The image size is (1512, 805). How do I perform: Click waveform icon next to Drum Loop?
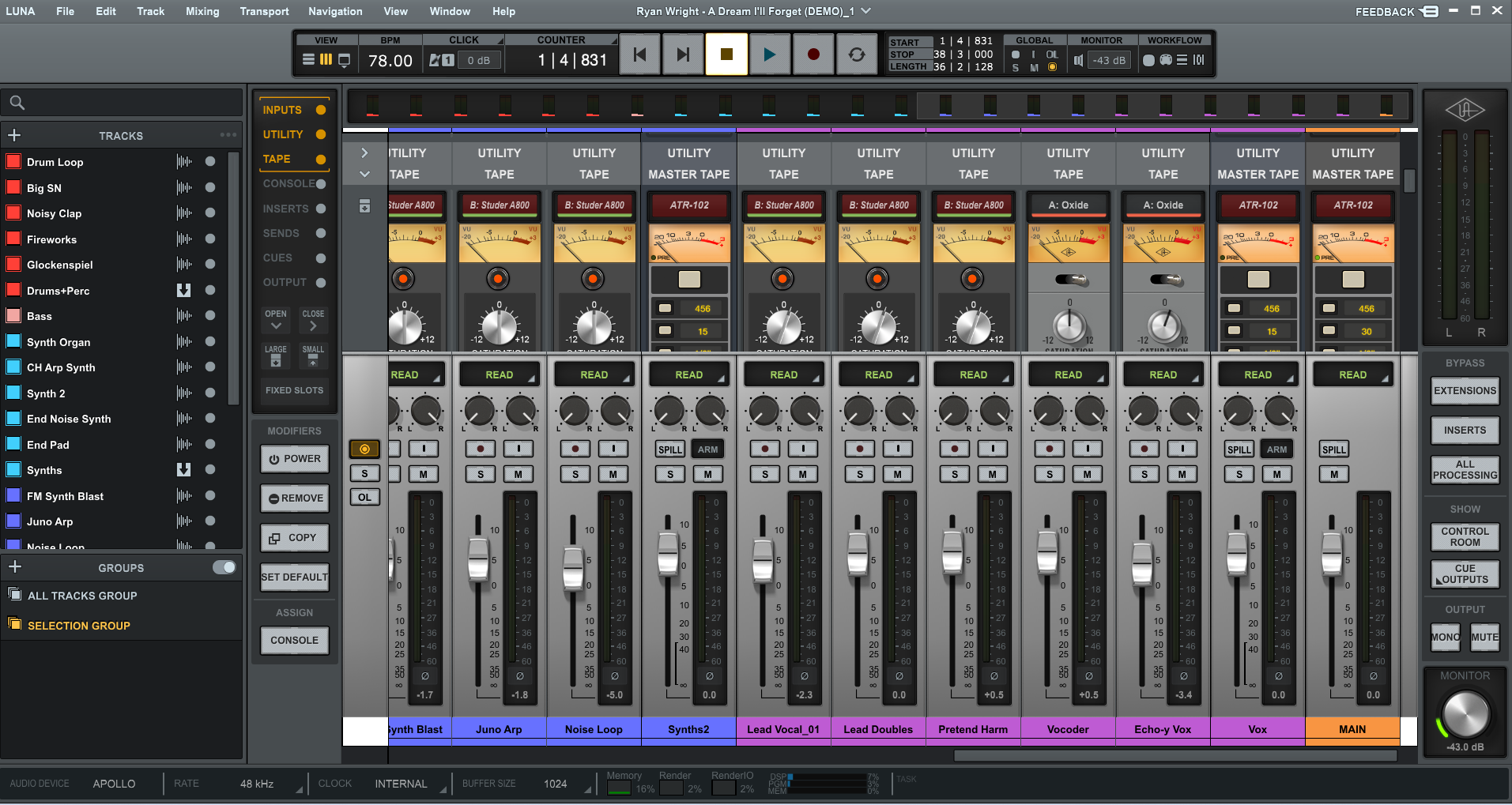184,162
